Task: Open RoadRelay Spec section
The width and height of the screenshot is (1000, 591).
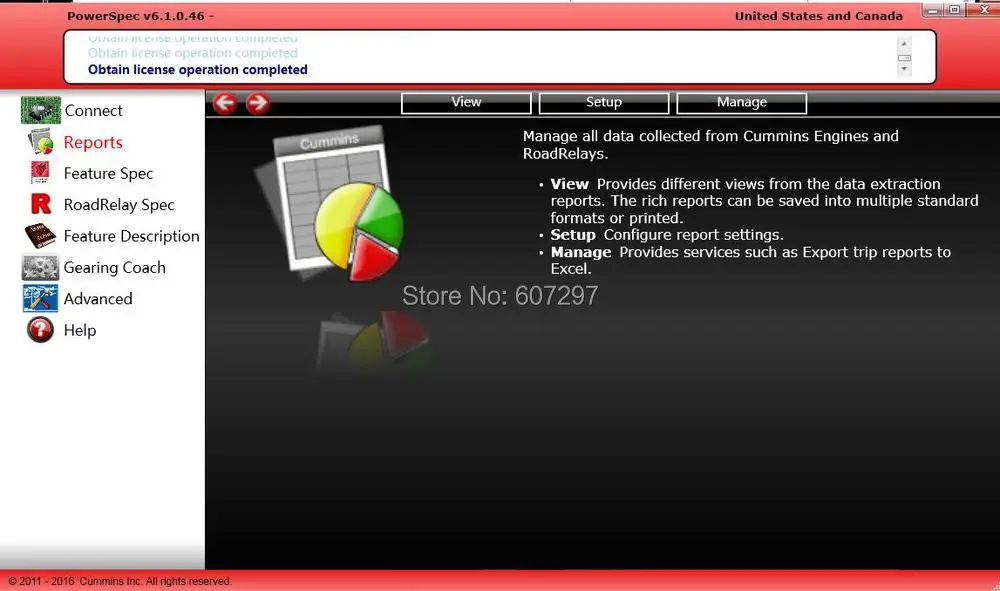Action: coord(119,205)
